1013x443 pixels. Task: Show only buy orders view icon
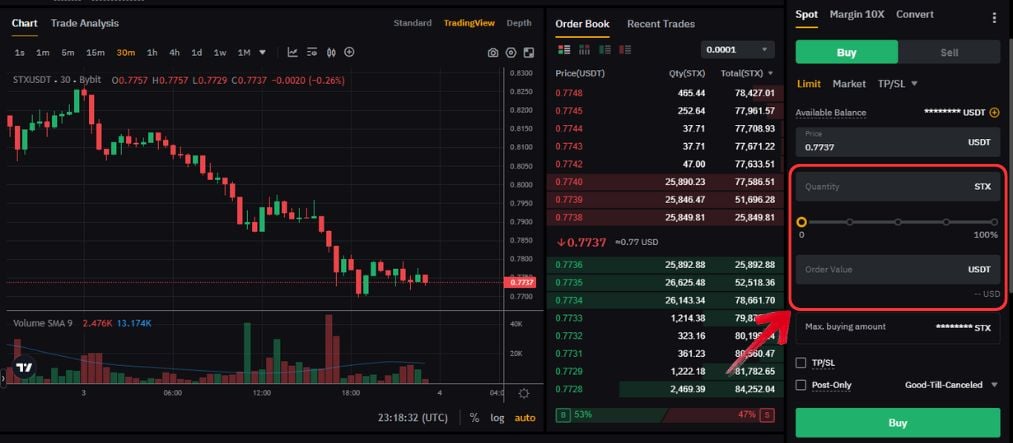pos(605,50)
